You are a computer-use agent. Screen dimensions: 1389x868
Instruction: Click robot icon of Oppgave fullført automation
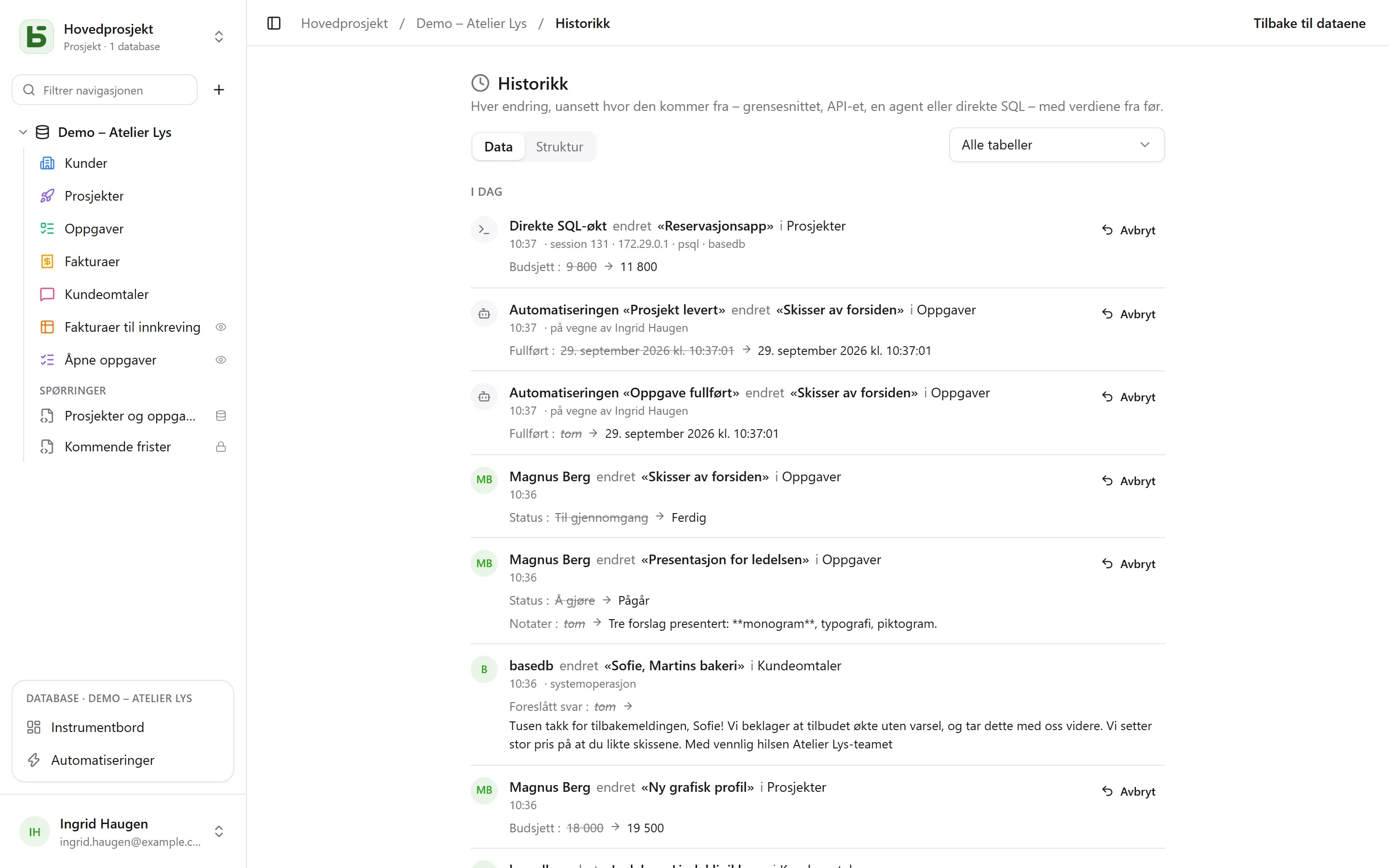click(484, 397)
